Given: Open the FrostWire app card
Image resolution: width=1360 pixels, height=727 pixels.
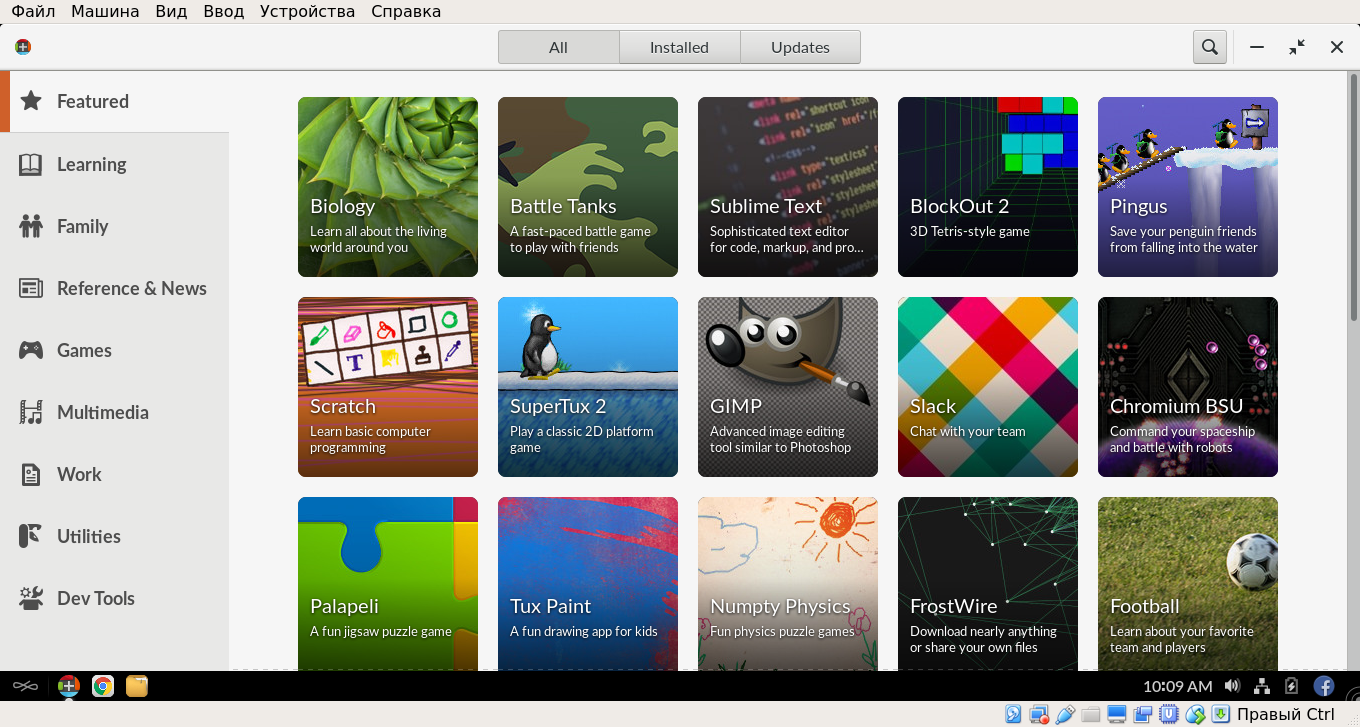Looking at the screenshot, I should click(988, 583).
